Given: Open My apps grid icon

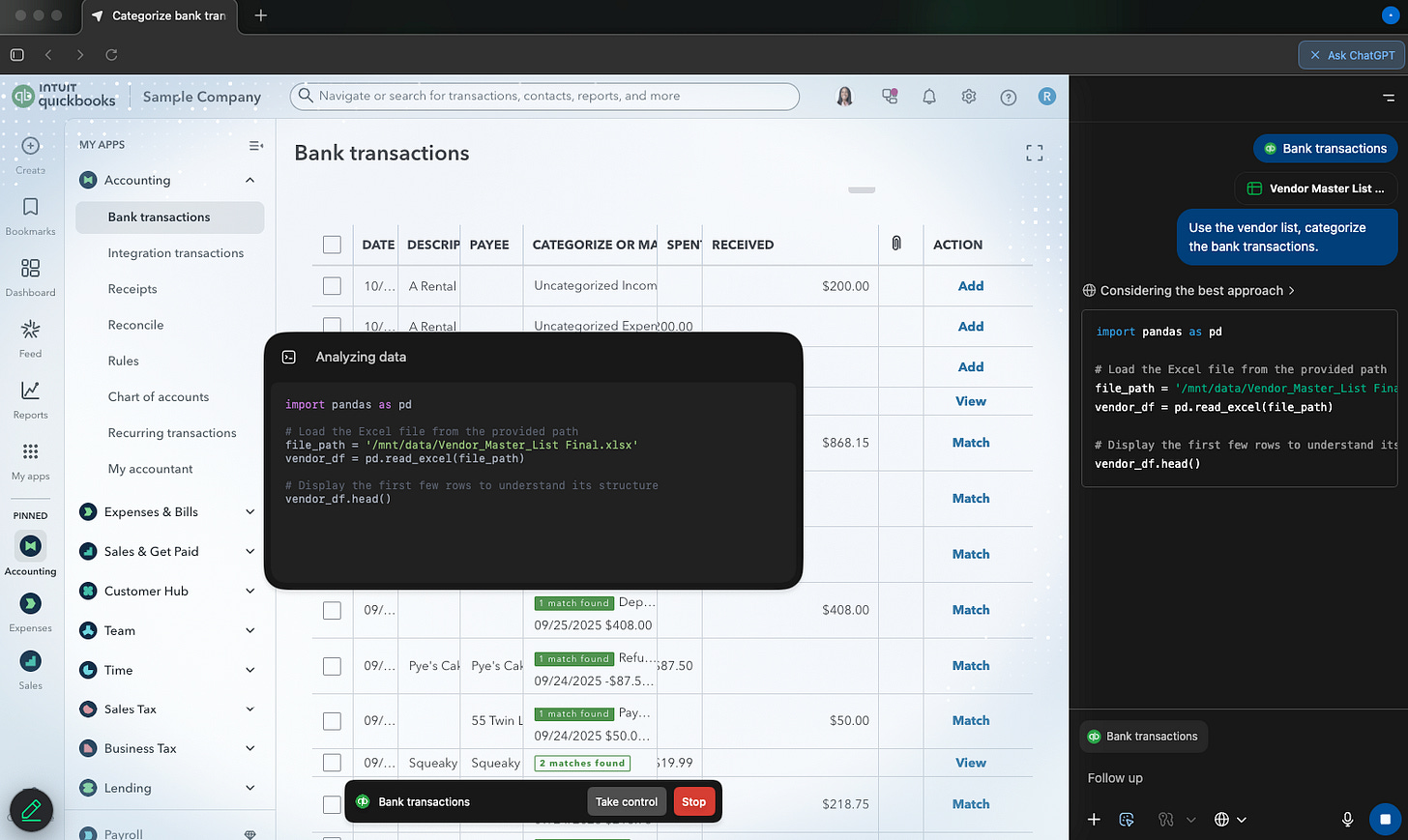Looking at the screenshot, I should (30, 451).
